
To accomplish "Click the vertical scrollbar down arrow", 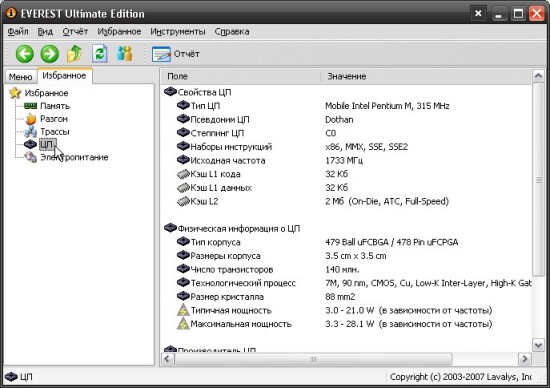I will (538, 345).
